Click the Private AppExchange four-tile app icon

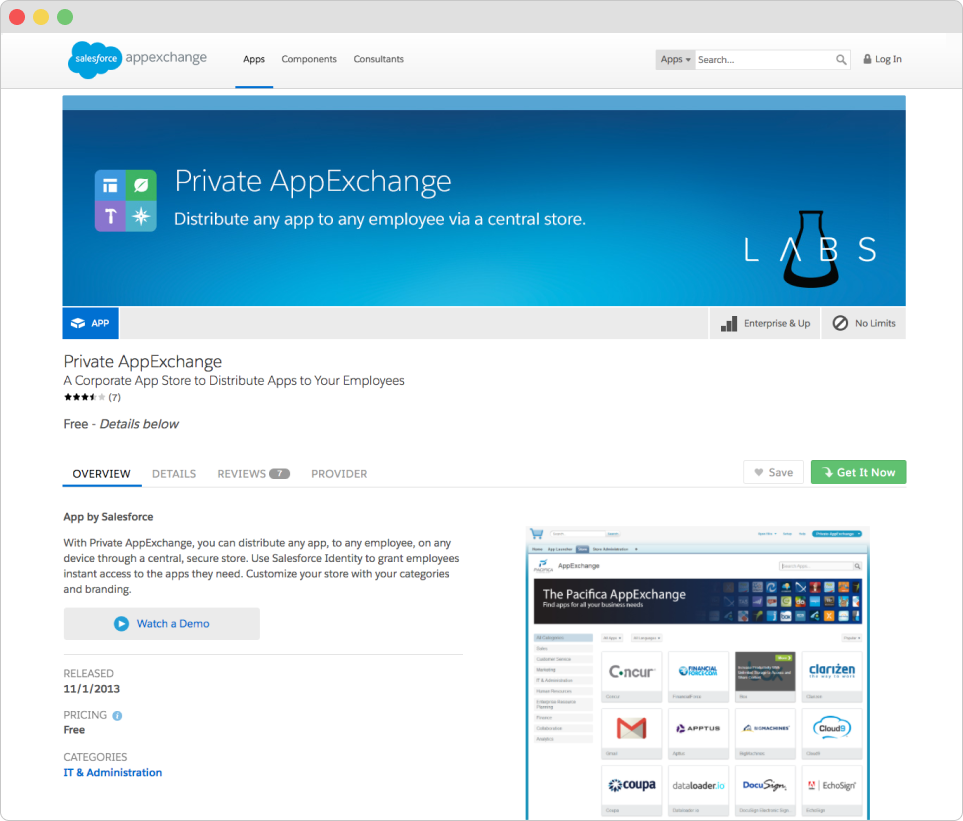(x=126, y=201)
